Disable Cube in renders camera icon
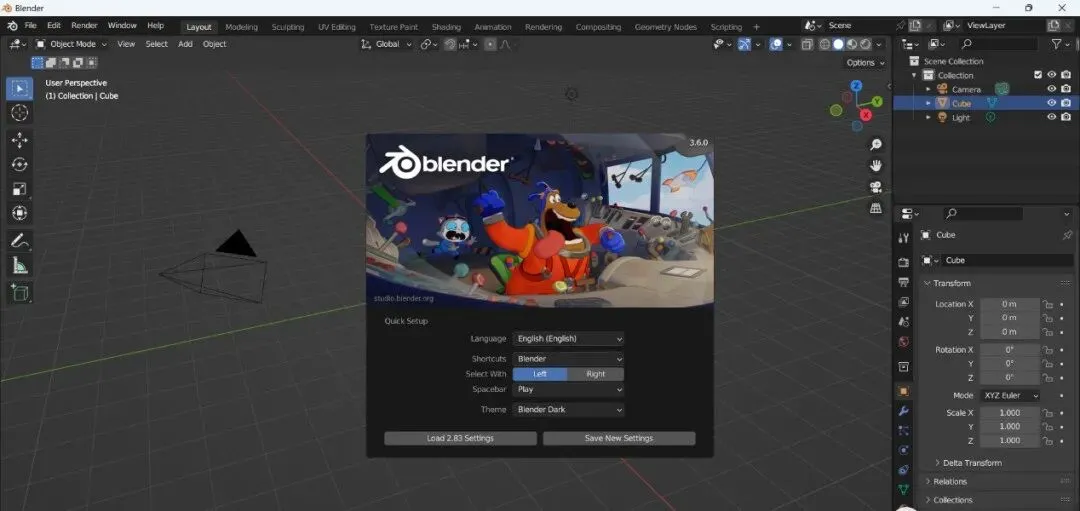 pos(1066,103)
